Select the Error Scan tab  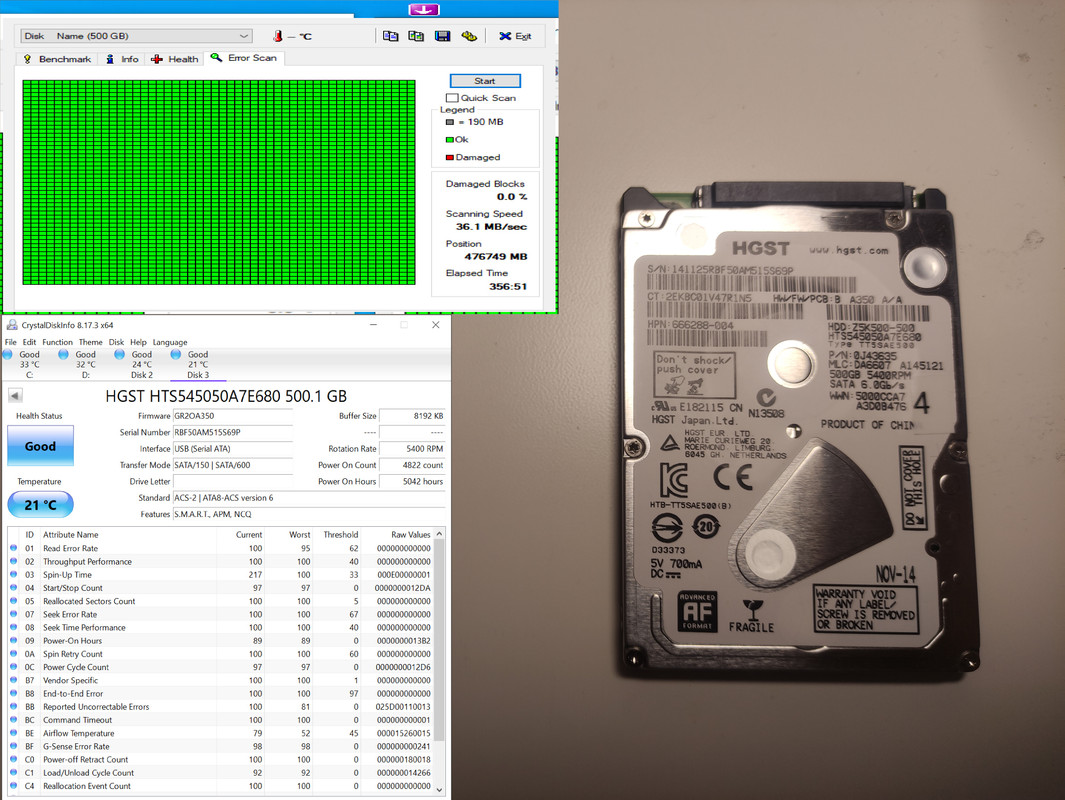[x=245, y=58]
